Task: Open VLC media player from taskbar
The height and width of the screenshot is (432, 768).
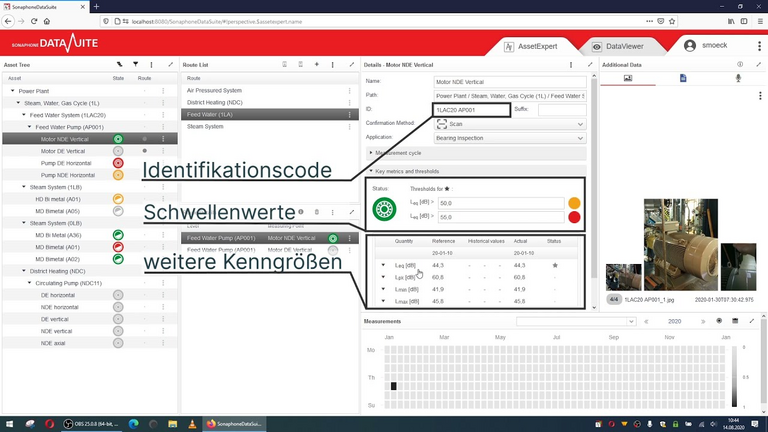Action: point(192,424)
